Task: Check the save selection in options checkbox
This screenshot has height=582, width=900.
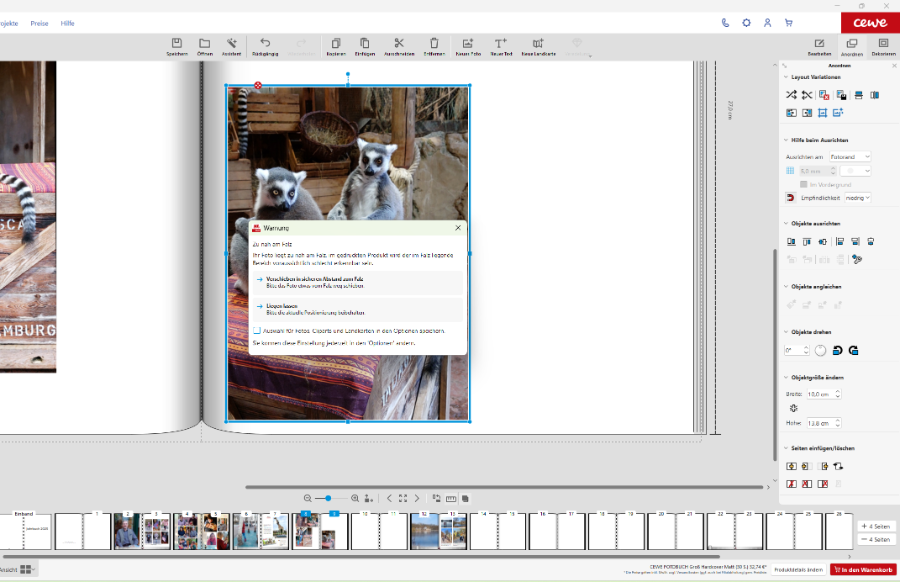Action: click(257, 330)
